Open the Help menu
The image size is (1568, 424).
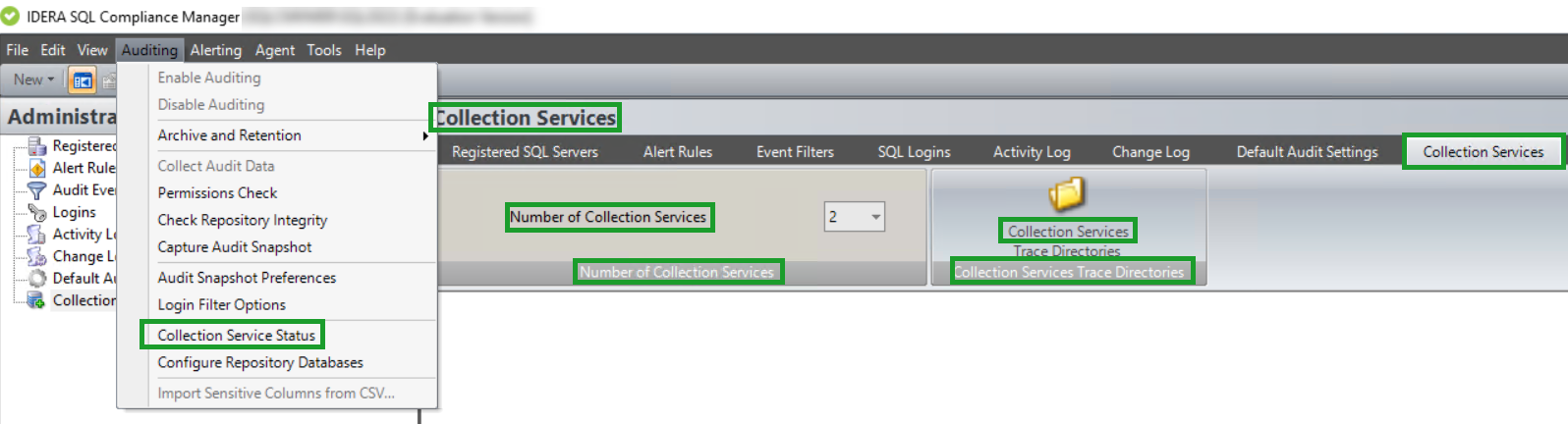(370, 50)
